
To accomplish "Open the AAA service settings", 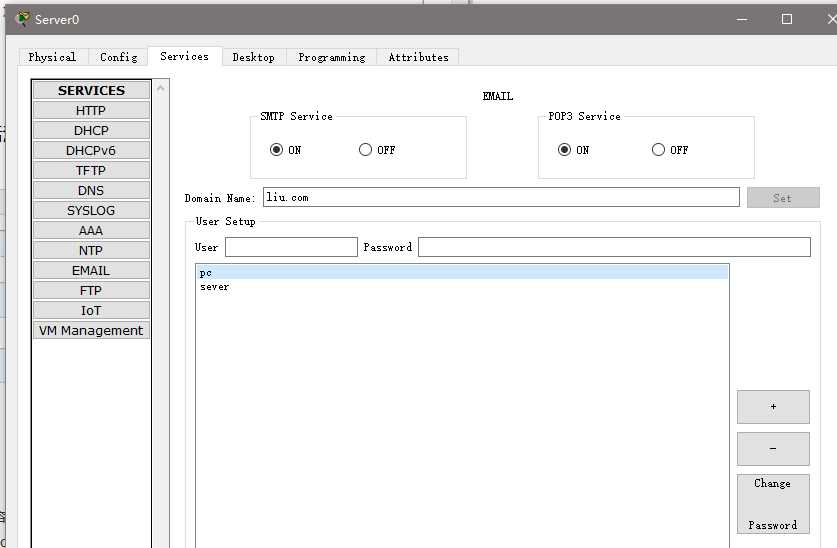I will tap(91, 231).
